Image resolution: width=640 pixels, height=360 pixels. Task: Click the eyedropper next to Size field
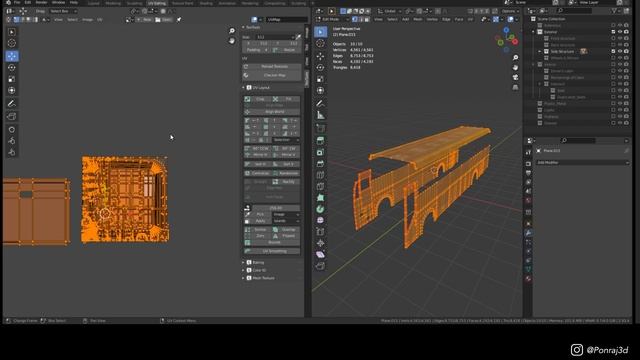[298, 37]
